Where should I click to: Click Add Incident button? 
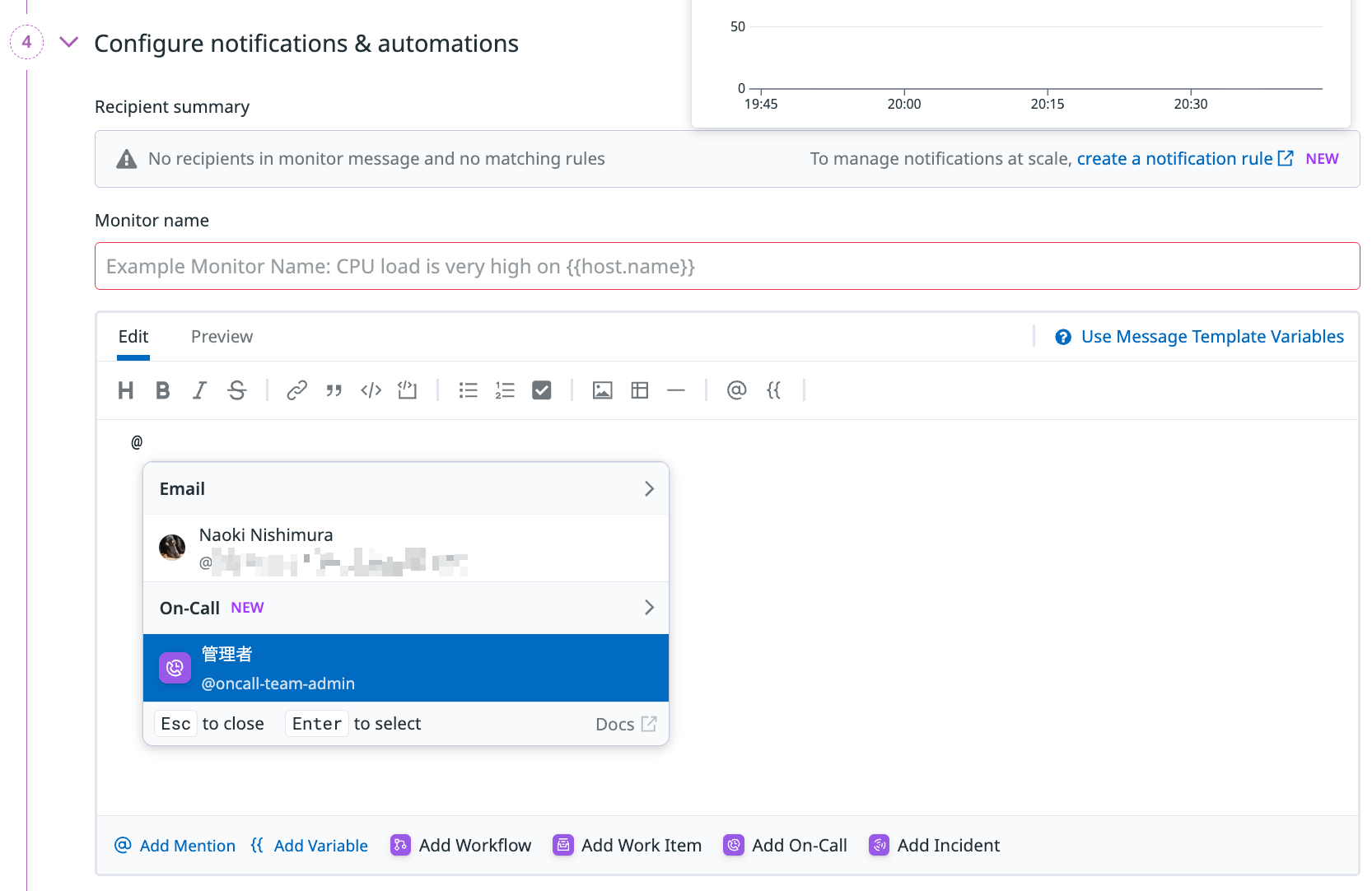coord(935,846)
